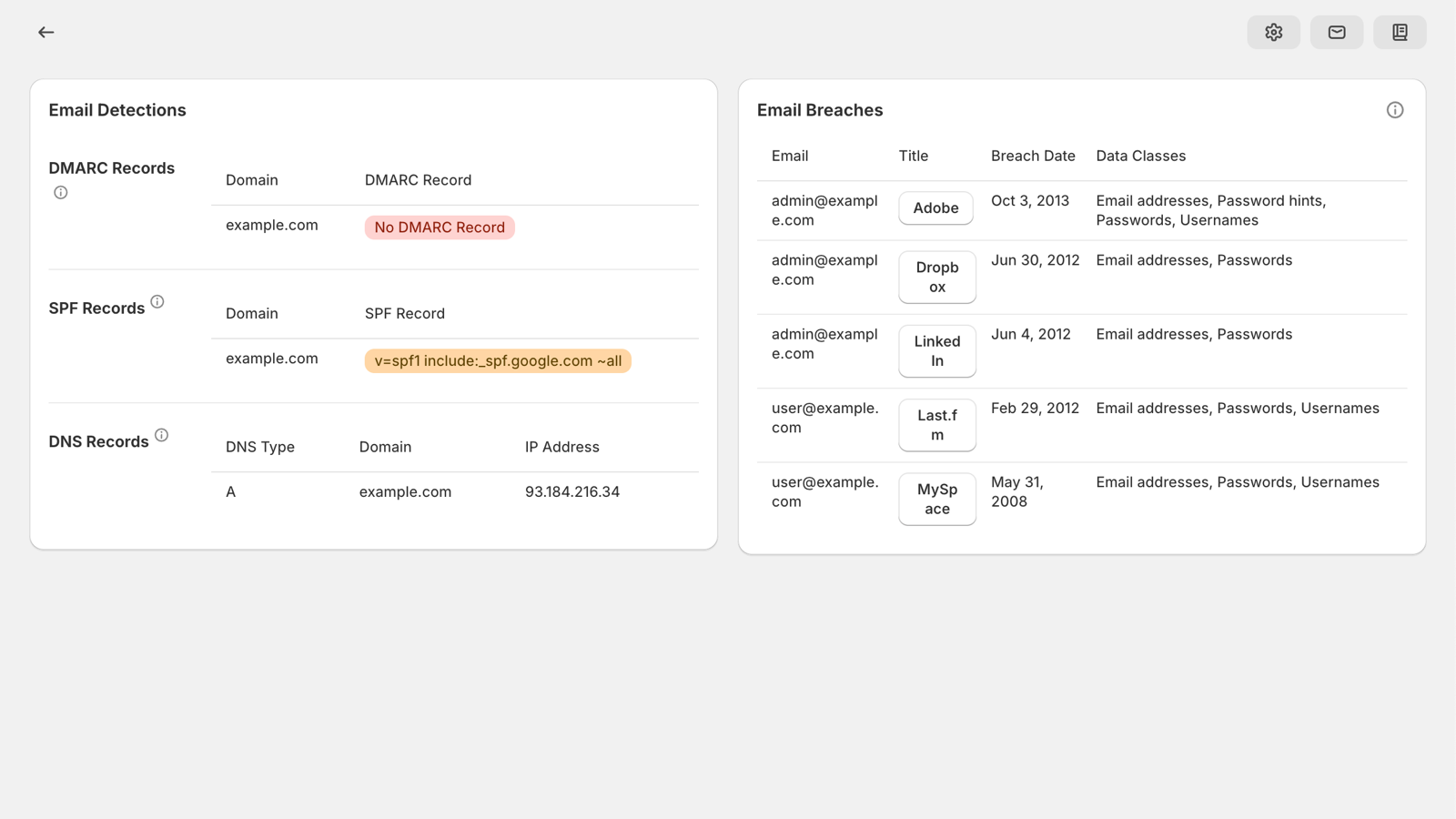Viewport: 1456px width, 819px height.
Task: Click the Data Classes column header
Action: click(1140, 157)
